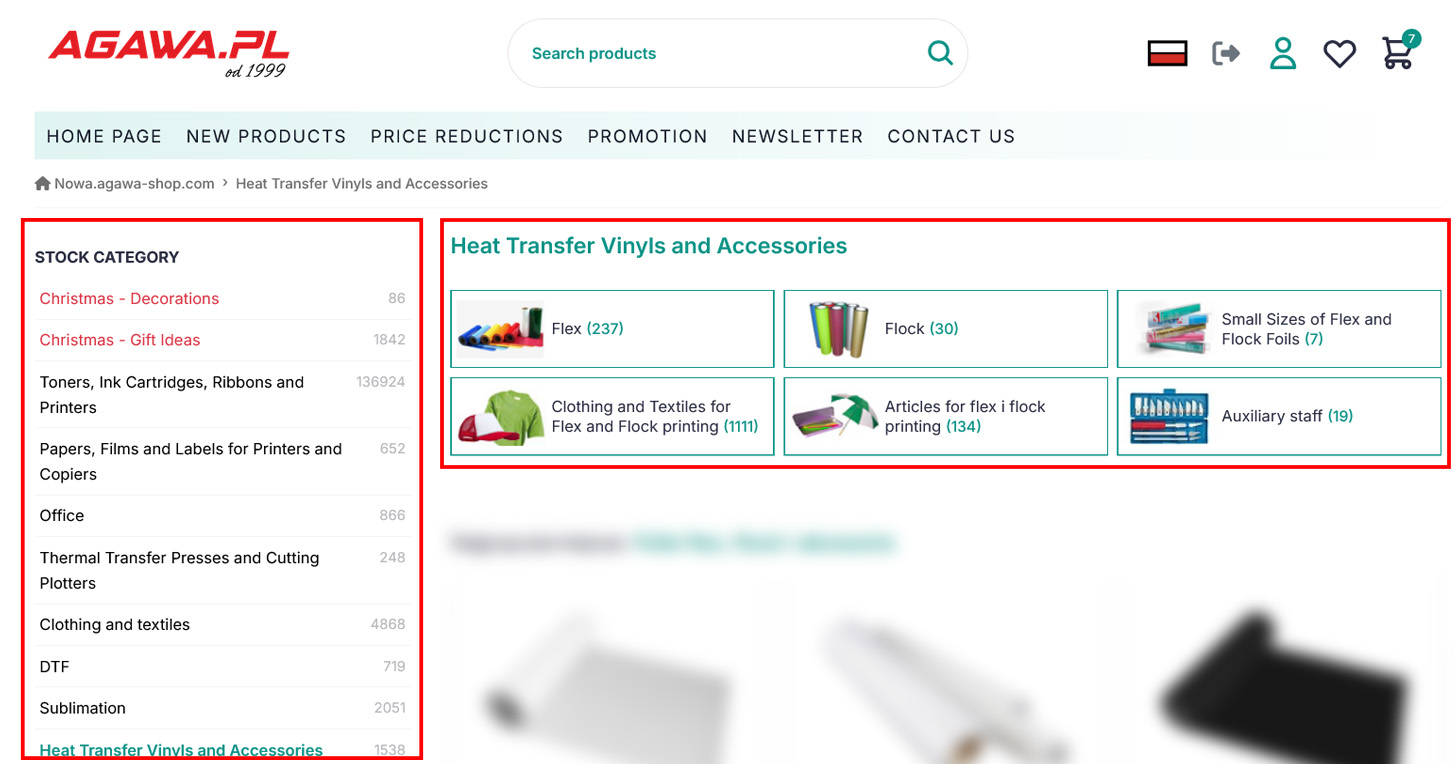Click the AGAWA.PL logo

(168, 52)
